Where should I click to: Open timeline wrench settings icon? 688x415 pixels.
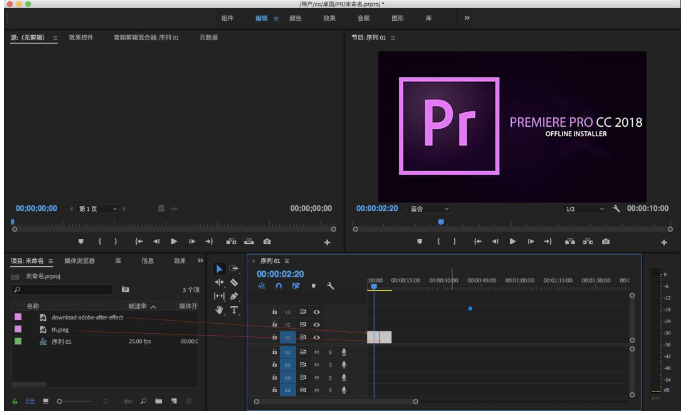pyautogui.click(x=330, y=286)
